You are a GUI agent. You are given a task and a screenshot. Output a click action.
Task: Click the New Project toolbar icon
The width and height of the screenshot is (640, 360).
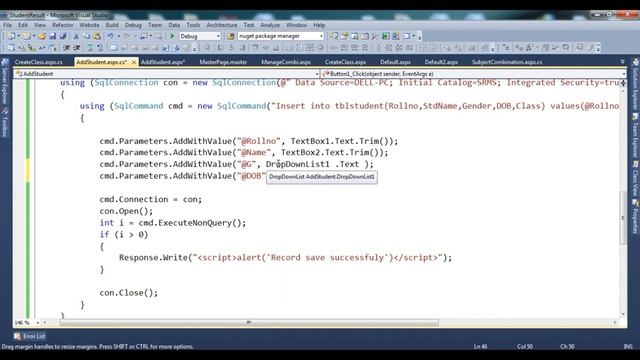(x=10, y=36)
